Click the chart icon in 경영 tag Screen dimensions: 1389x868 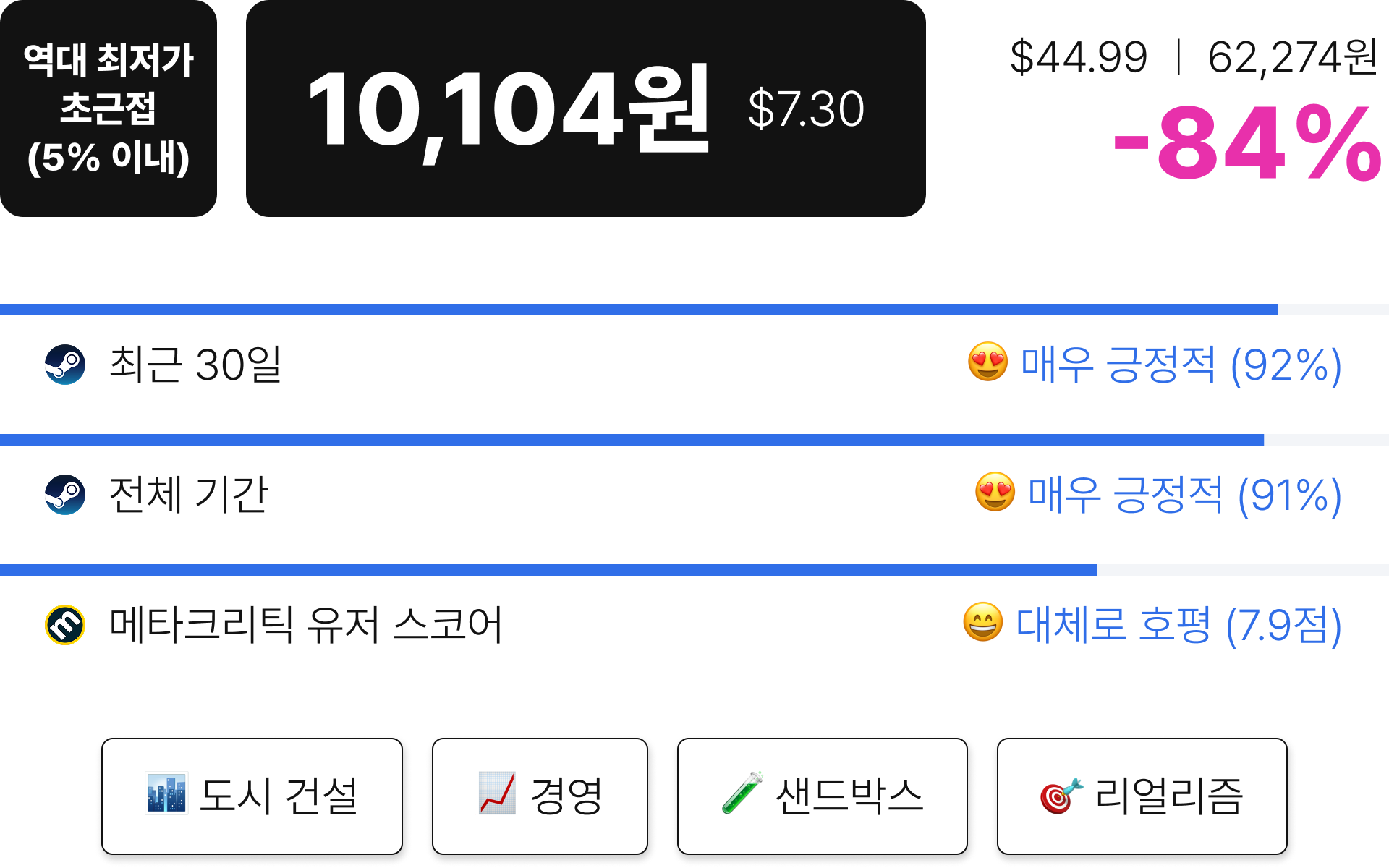[x=497, y=793]
